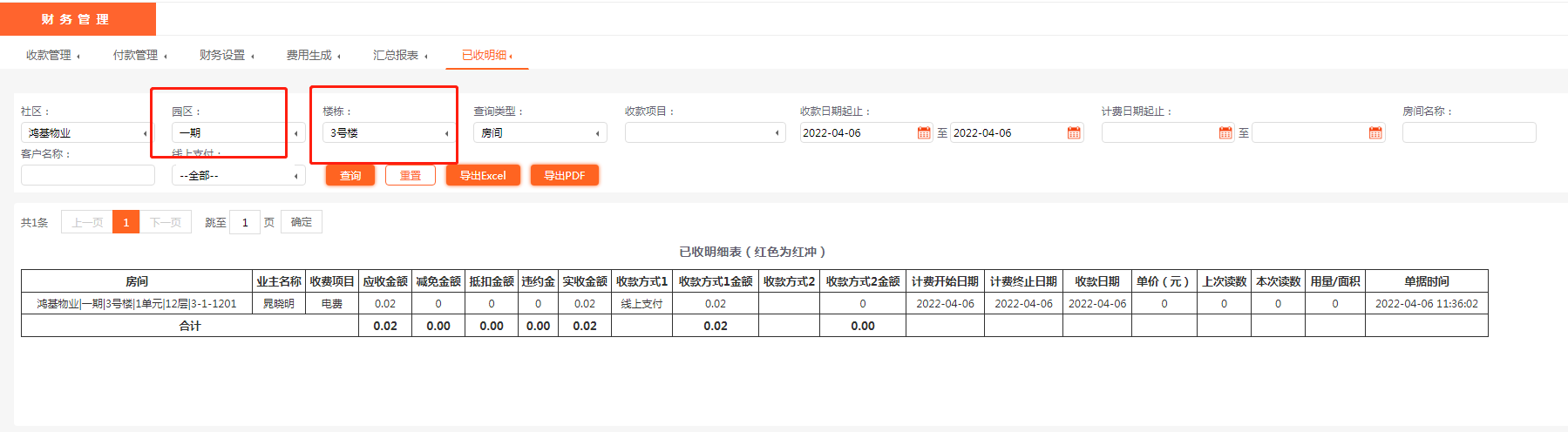Switch to the 已收明细 tab
Image resolution: width=1568 pixels, height=432 pixels.
coord(486,55)
